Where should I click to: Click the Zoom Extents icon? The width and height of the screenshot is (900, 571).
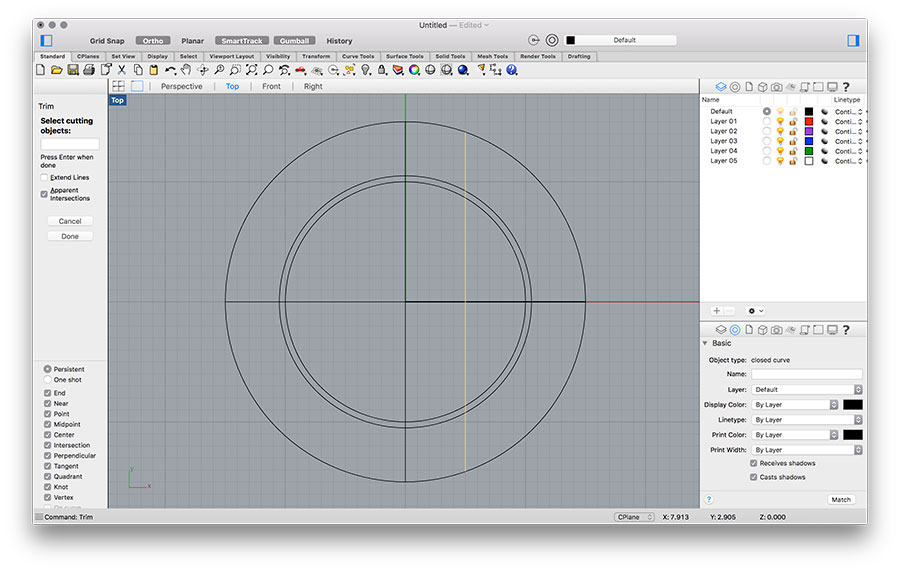pyautogui.click(x=251, y=70)
